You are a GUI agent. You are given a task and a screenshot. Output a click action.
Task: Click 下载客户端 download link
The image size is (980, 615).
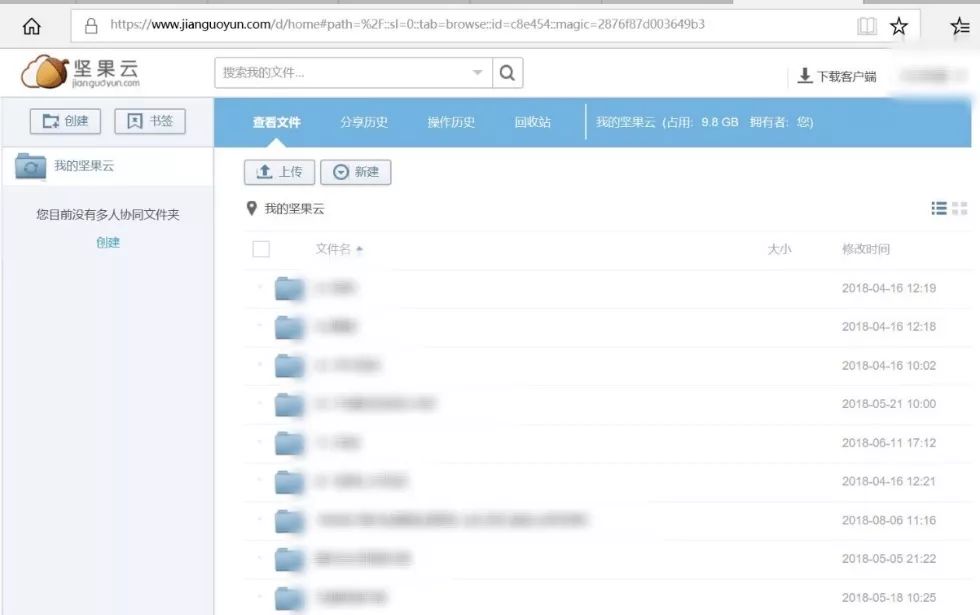(837, 76)
